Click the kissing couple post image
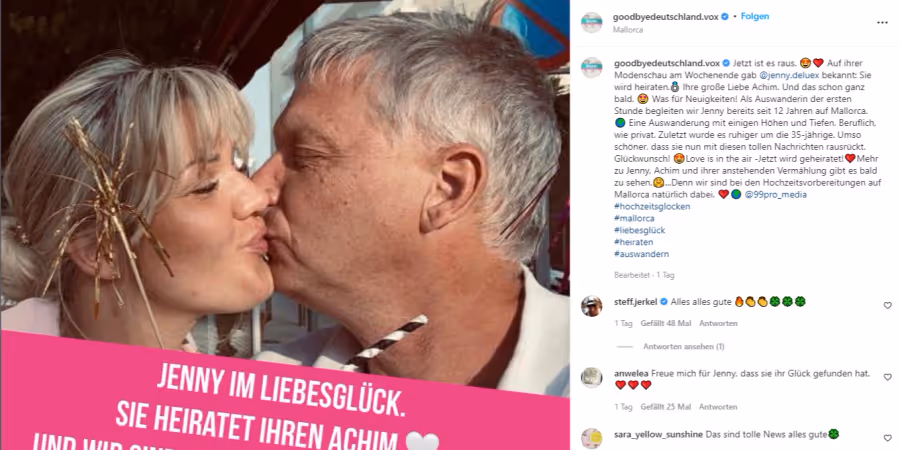The width and height of the screenshot is (900, 450). pyautogui.click(x=285, y=225)
